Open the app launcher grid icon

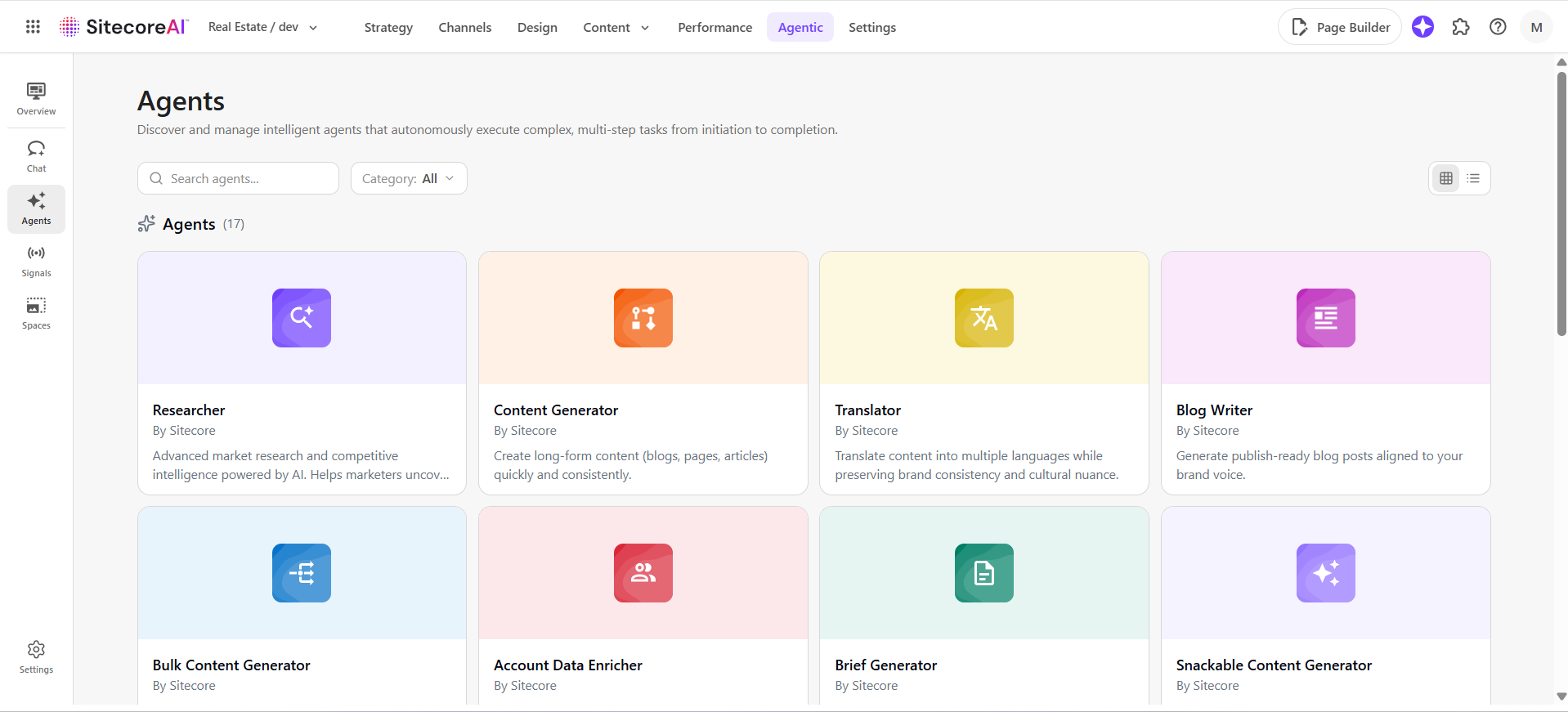click(x=33, y=27)
